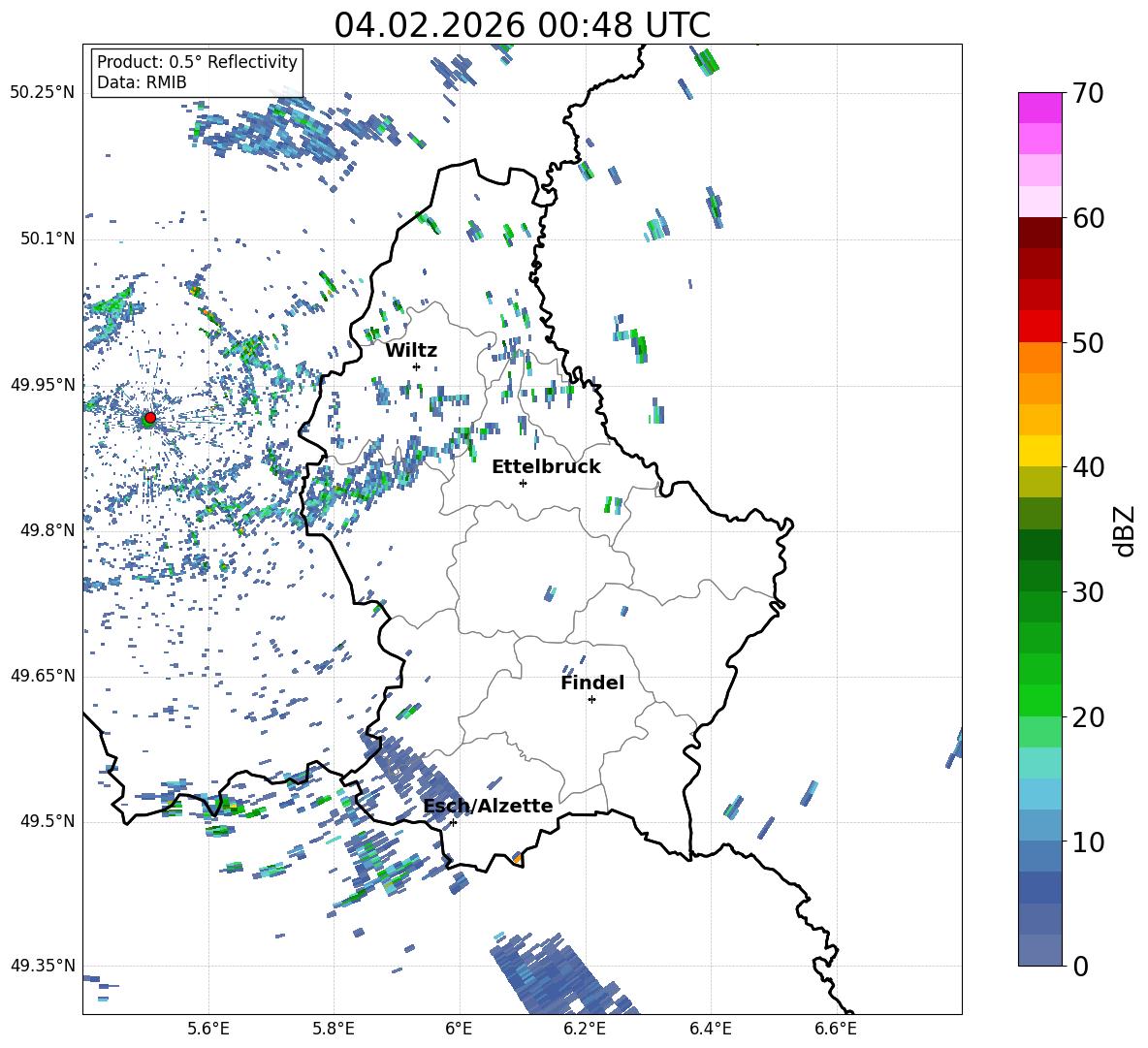
Task: Click the 6.6°E longitude label
Action: (x=836, y=1029)
